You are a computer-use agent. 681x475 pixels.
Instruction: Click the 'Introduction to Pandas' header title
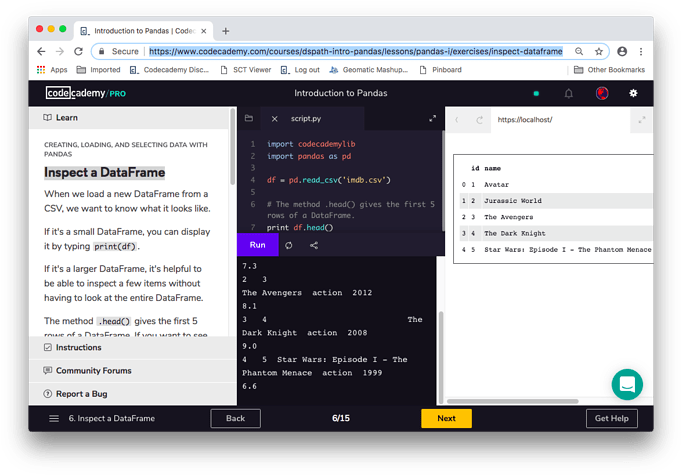(340, 93)
